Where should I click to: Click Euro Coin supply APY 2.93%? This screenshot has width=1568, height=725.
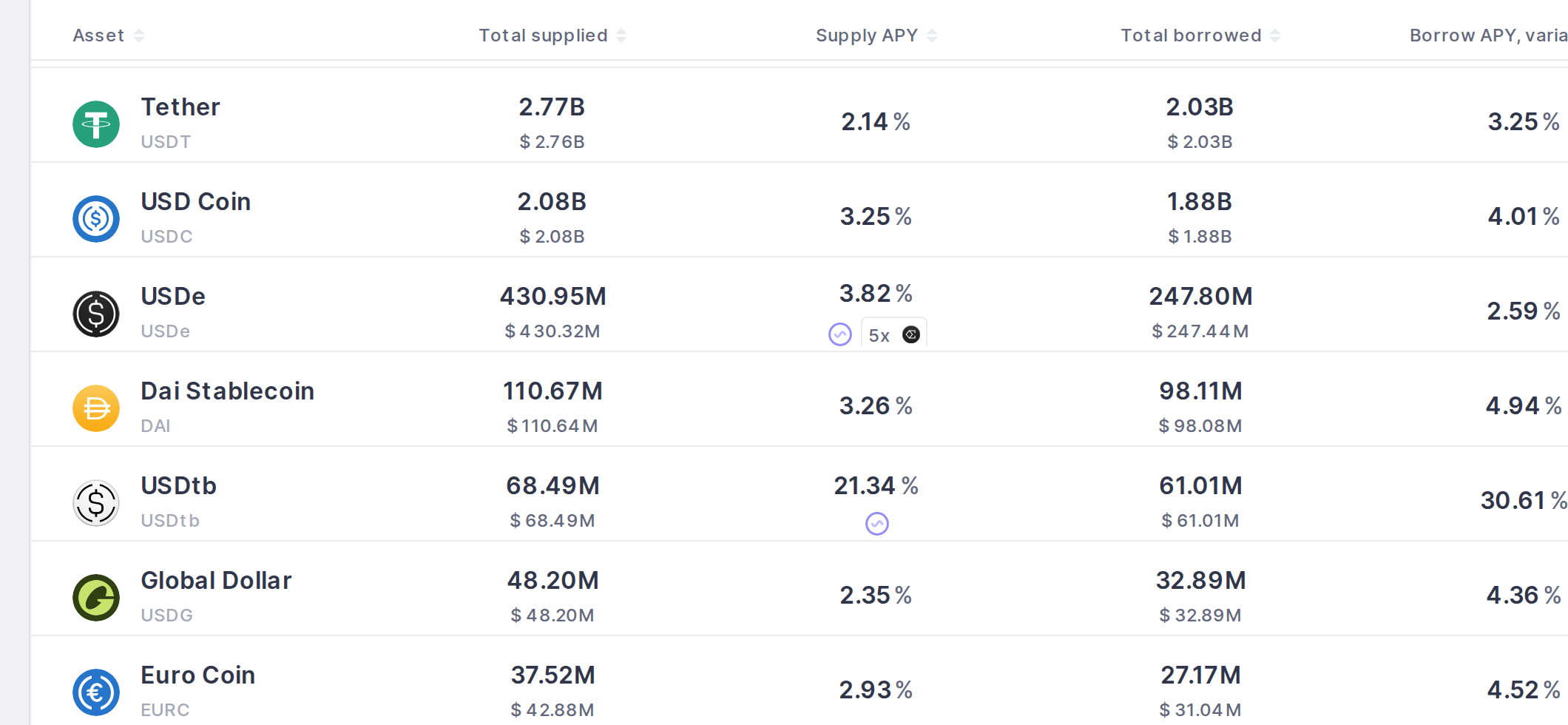pyautogui.click(x=876, y=690)
